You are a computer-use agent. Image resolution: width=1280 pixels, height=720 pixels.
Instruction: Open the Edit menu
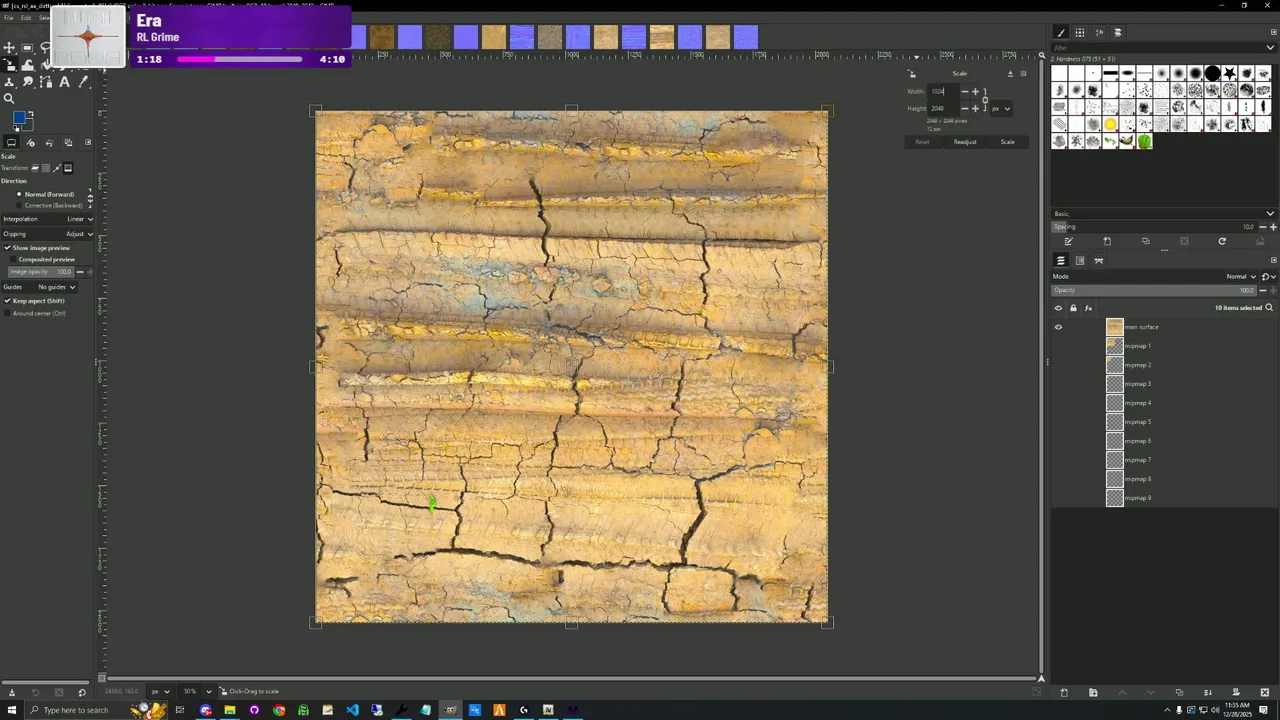point(26,18)
